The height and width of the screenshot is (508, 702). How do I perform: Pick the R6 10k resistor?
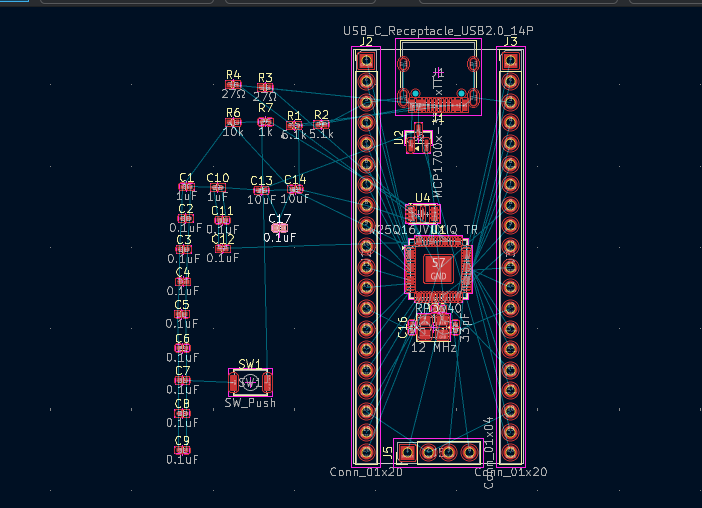(233, 122)
